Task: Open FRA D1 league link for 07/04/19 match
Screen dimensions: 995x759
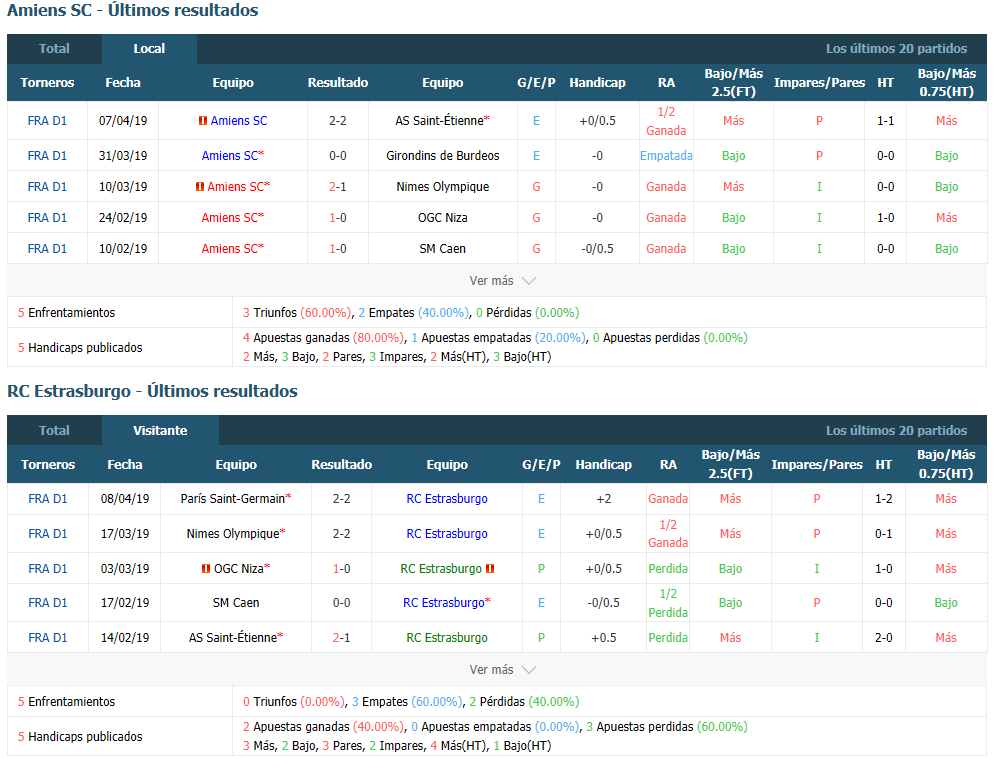Action: click(x=47, y=121)
